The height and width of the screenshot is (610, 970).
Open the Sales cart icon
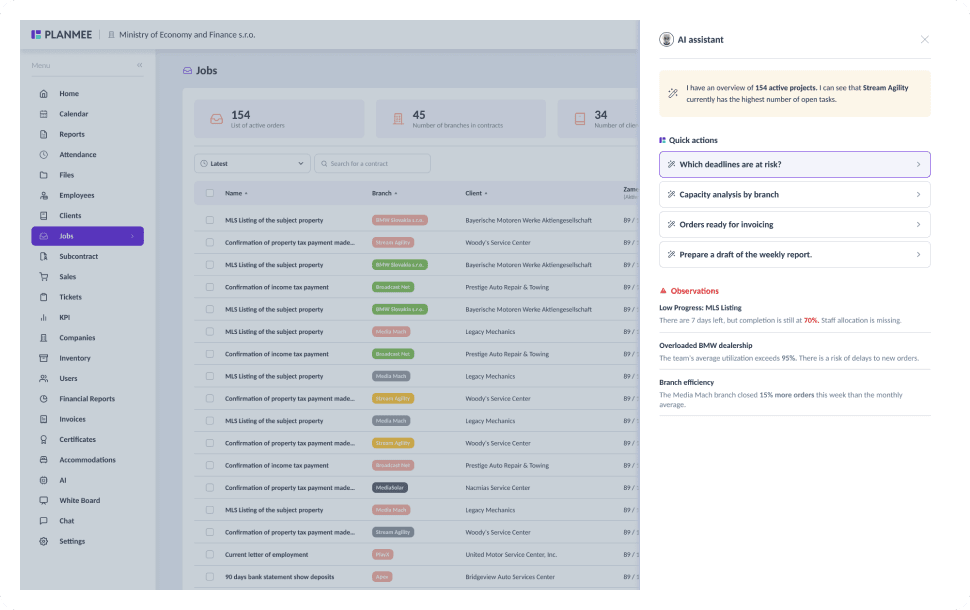pyautogui.click(x=43, y=277)
